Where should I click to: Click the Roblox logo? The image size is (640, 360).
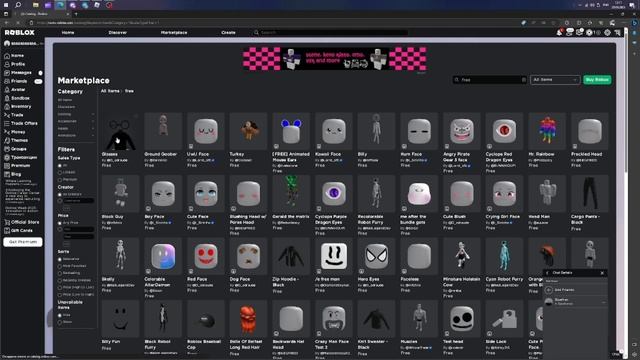(x=20, y=32)
